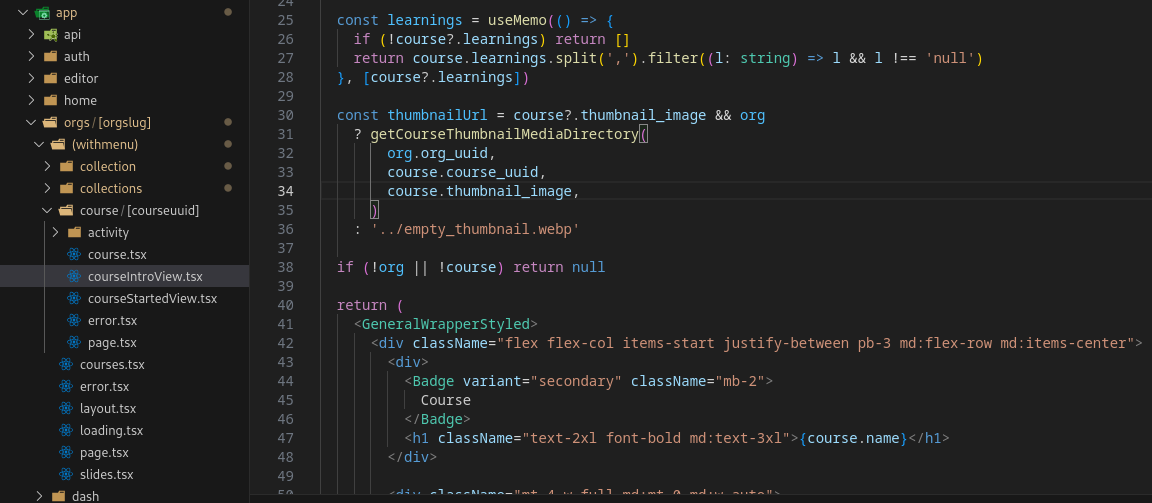Click the React icon beside courseIntroView.tsx
Screen dimensions: 1152x503
(x=74, y=277)
